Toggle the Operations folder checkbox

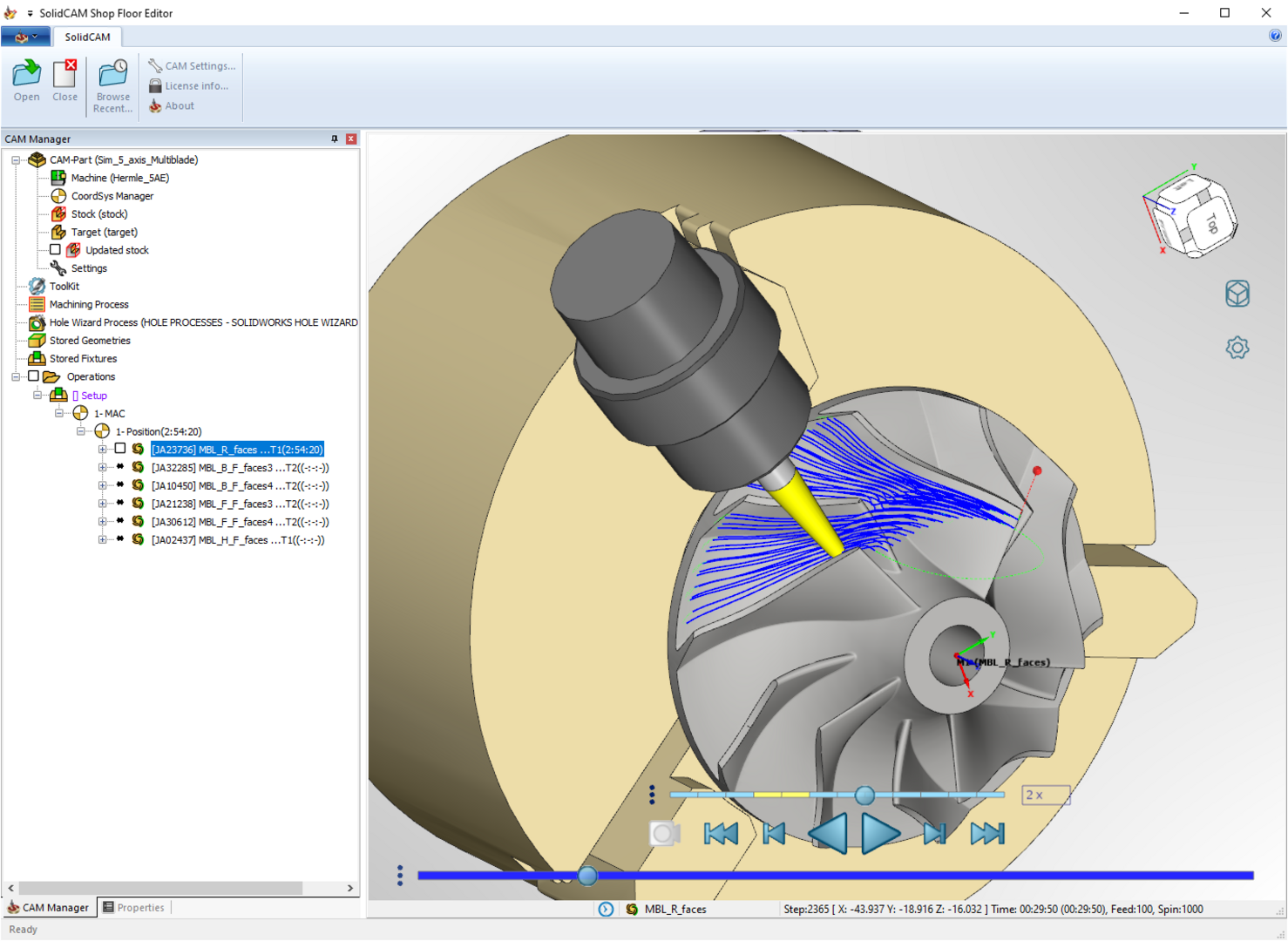pyautogui.click(x=33, y=376)
